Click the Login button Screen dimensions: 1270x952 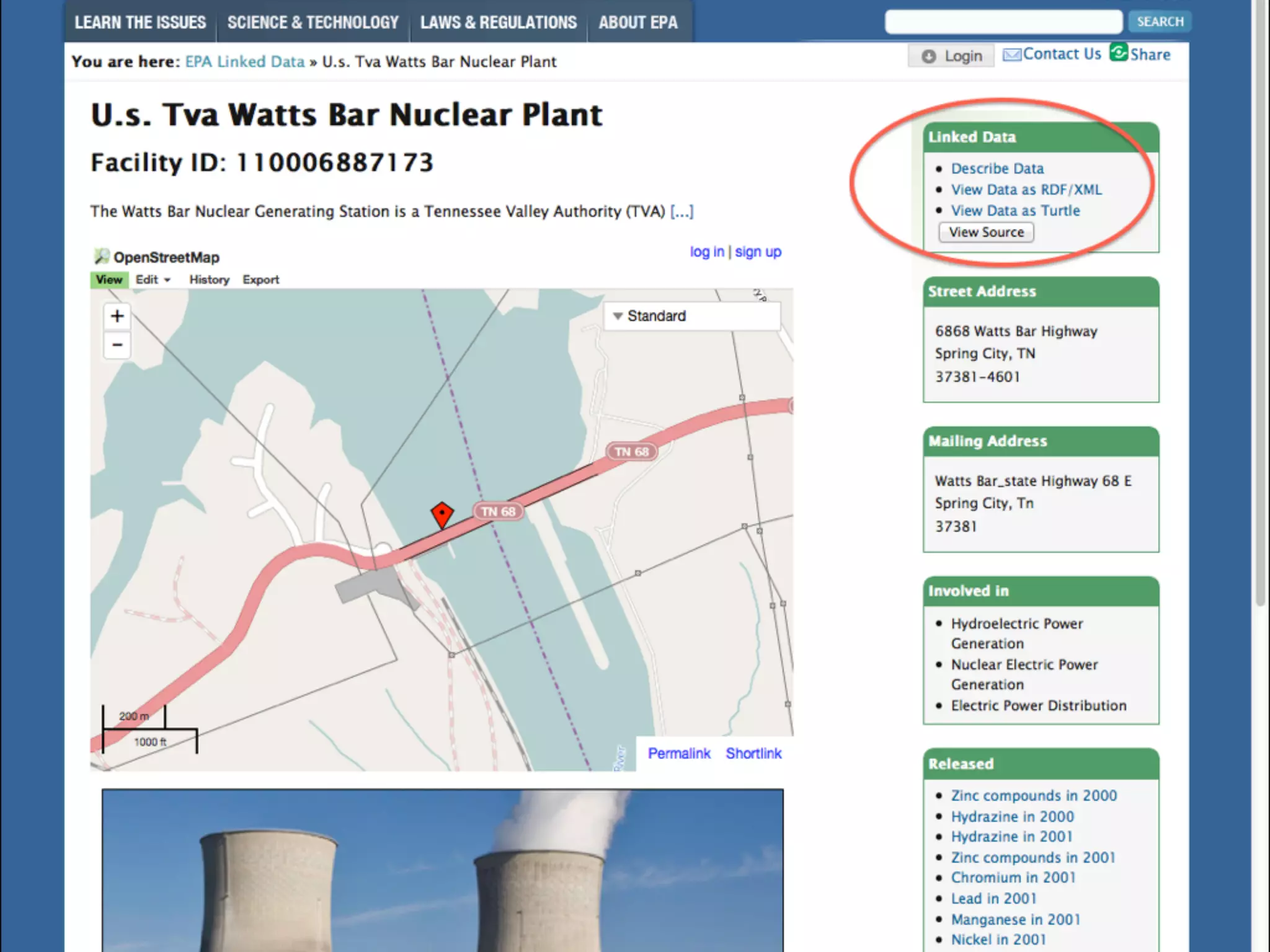pos(952,56)
